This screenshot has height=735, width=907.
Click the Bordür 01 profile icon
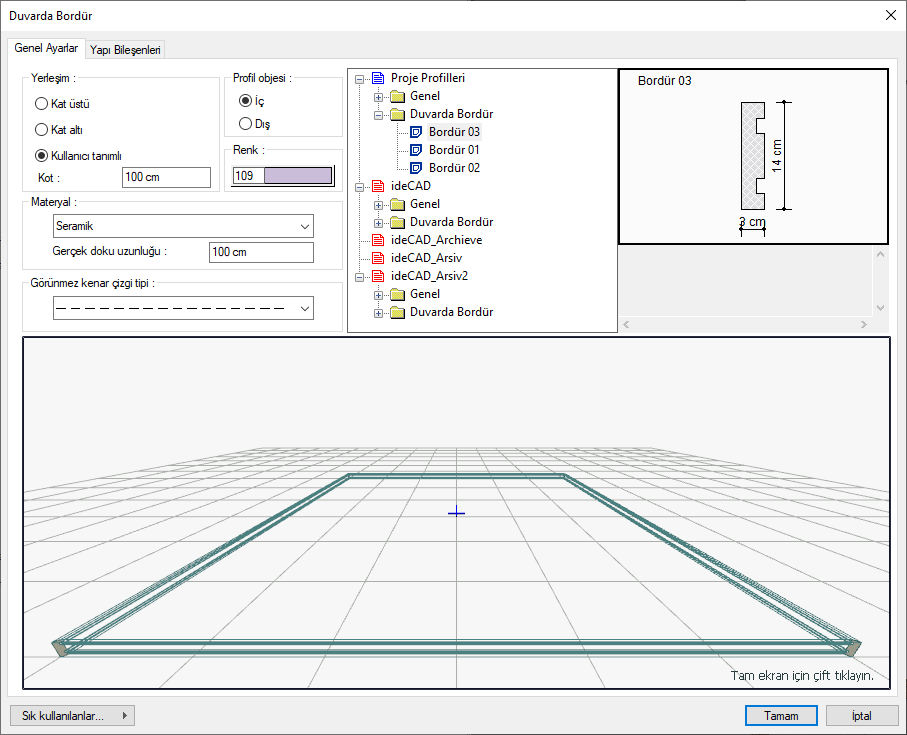pyautogui.click(x=417, y=150)
